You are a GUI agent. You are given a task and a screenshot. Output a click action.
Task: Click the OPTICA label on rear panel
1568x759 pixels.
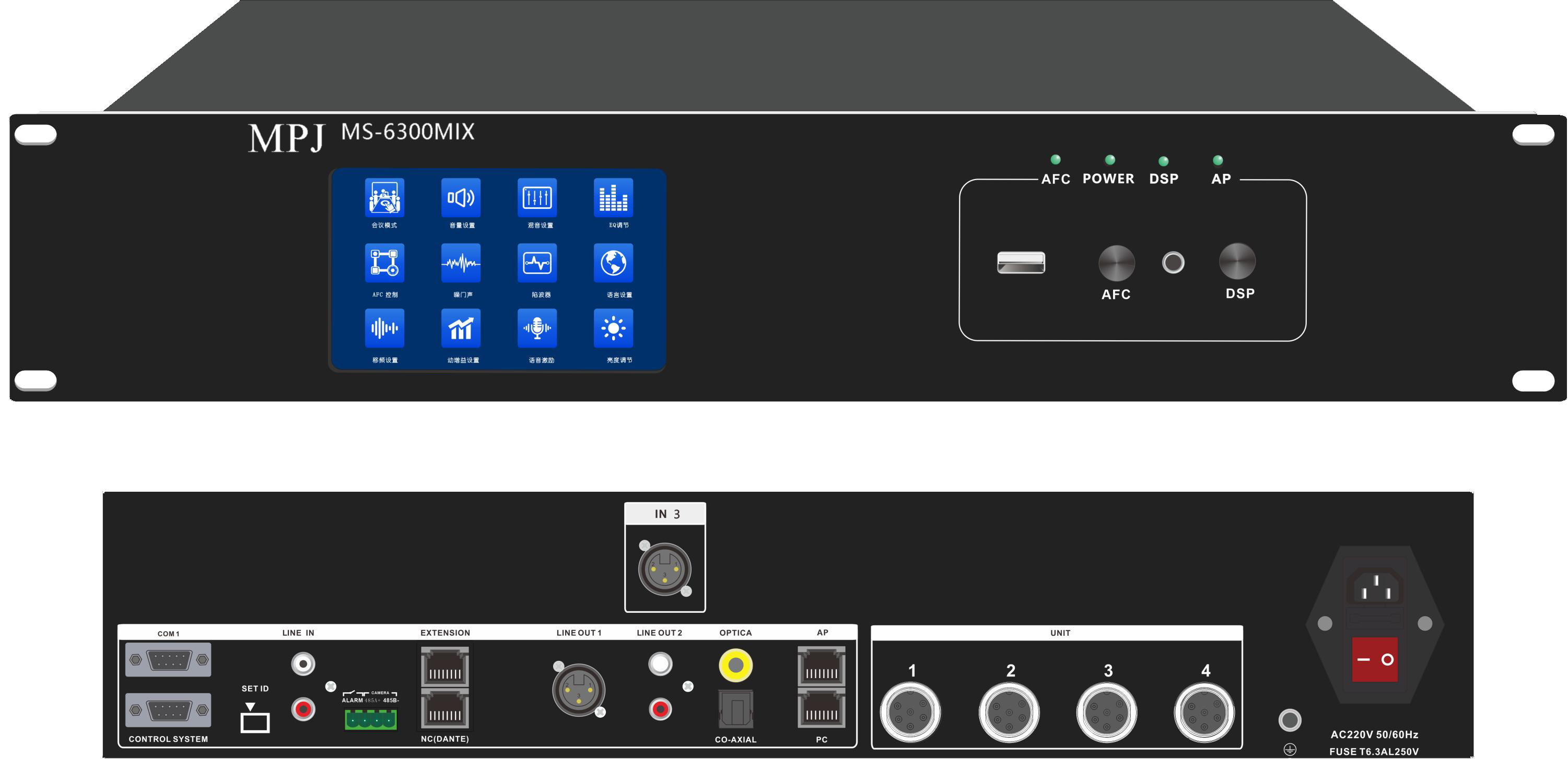tap(735, 633)
